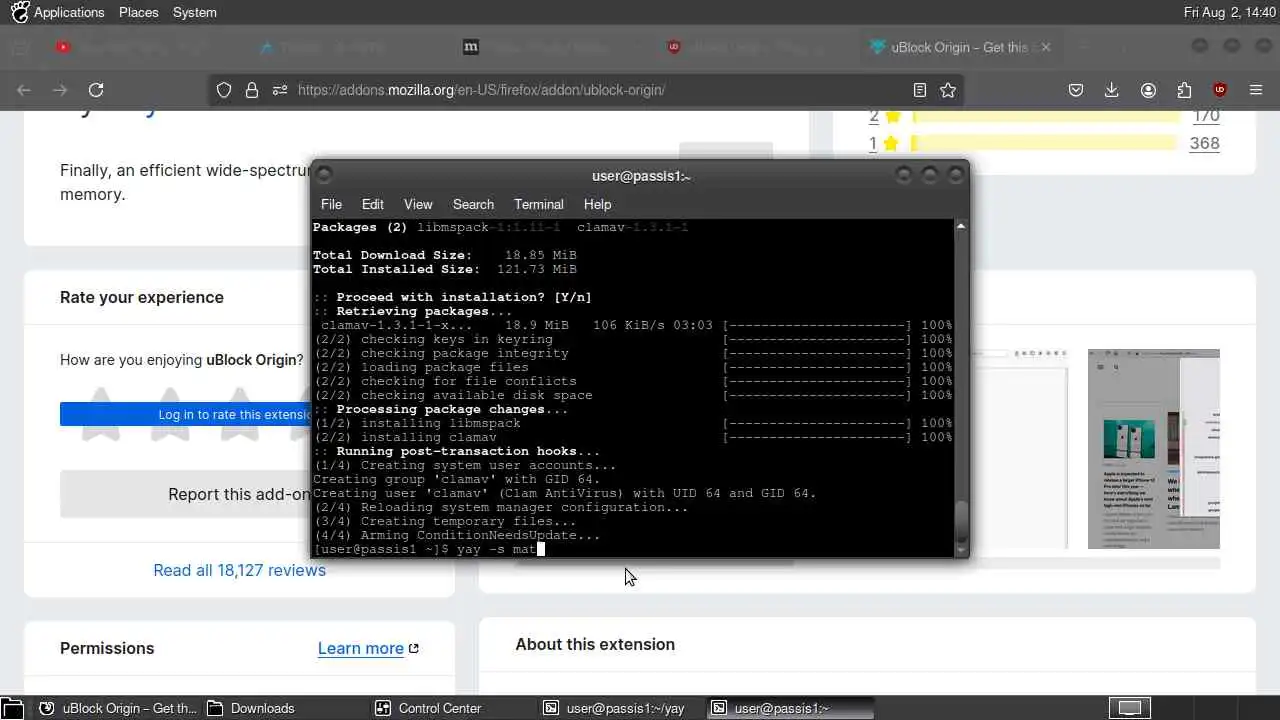
Task: Click the workspace switcher in bottom panel
Action: point(1129,708)
